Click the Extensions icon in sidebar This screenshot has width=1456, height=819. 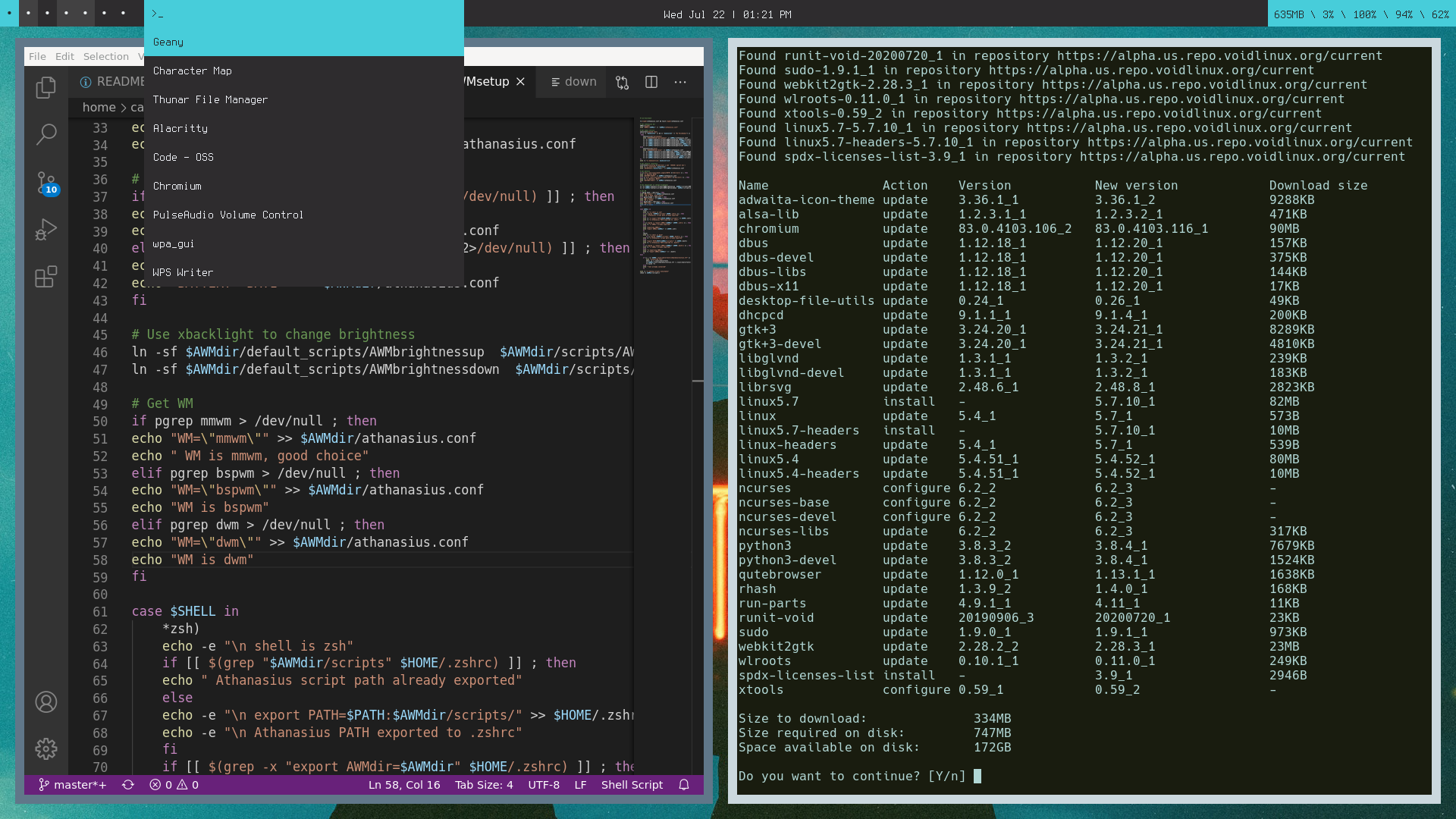click(x=46, y=277)
